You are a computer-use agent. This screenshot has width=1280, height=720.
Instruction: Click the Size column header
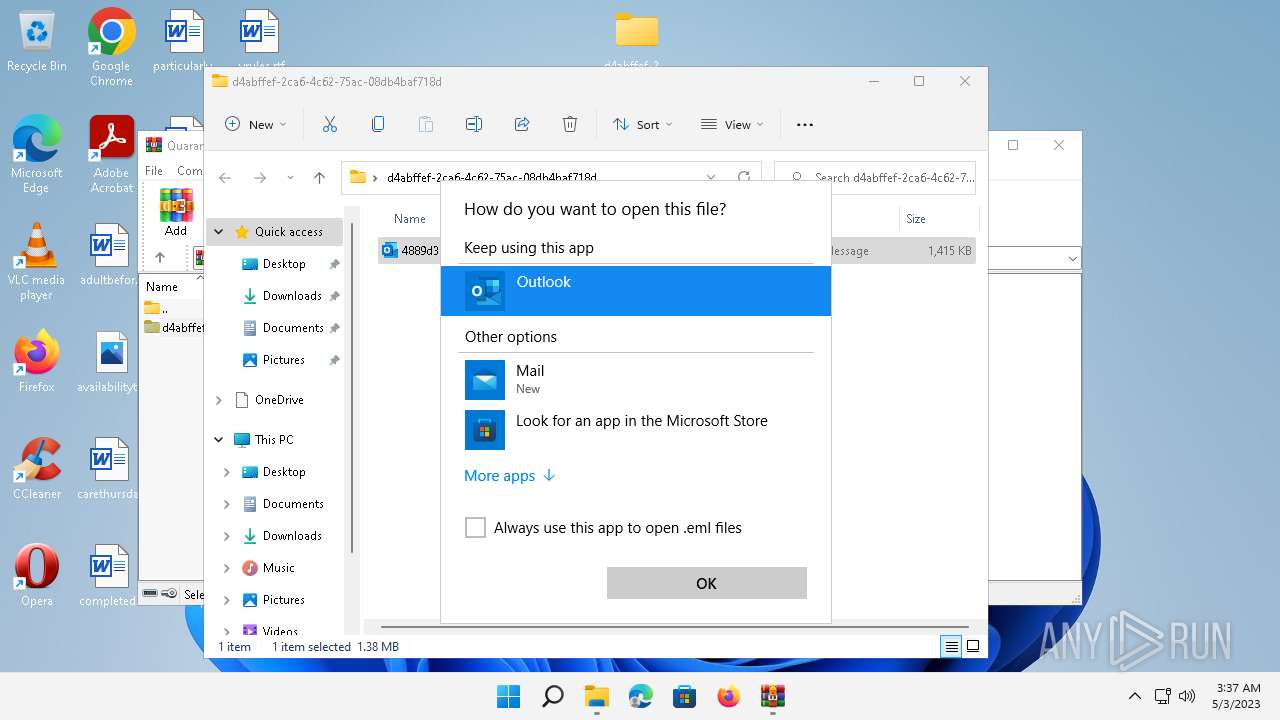click(916, 218)
